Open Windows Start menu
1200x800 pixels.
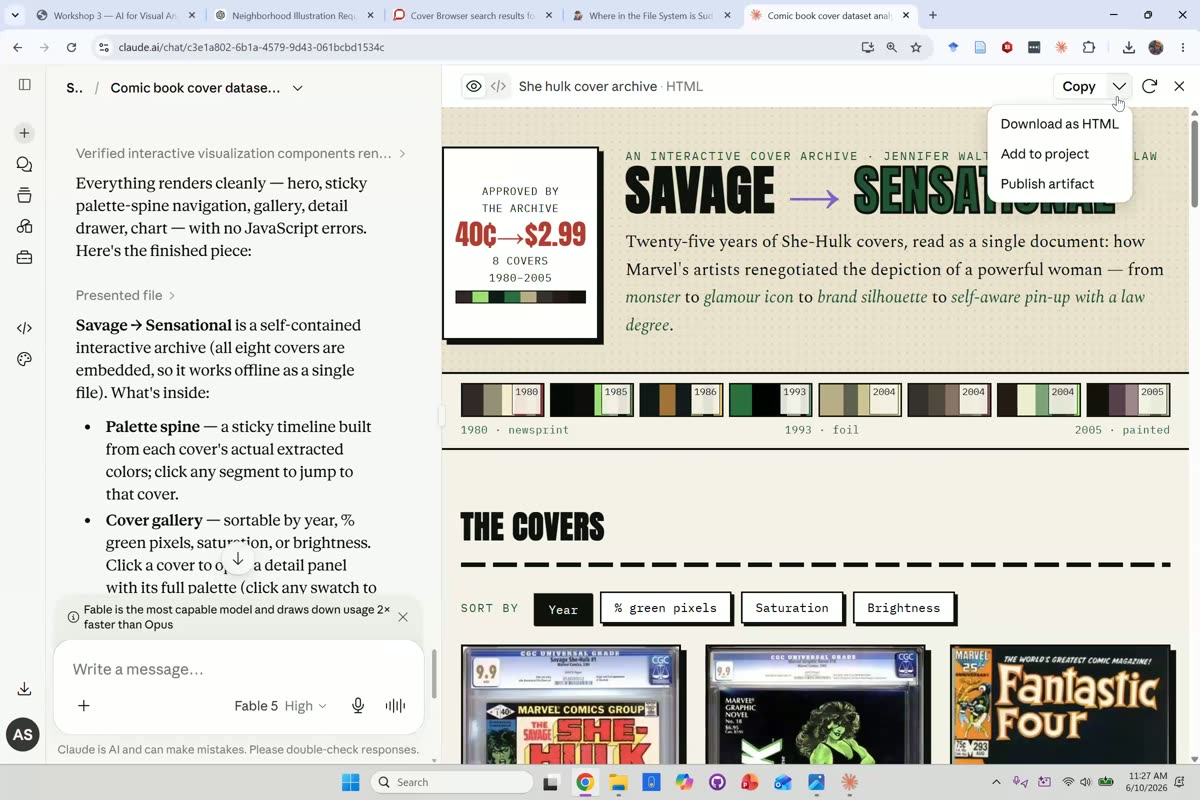(351, 782)
